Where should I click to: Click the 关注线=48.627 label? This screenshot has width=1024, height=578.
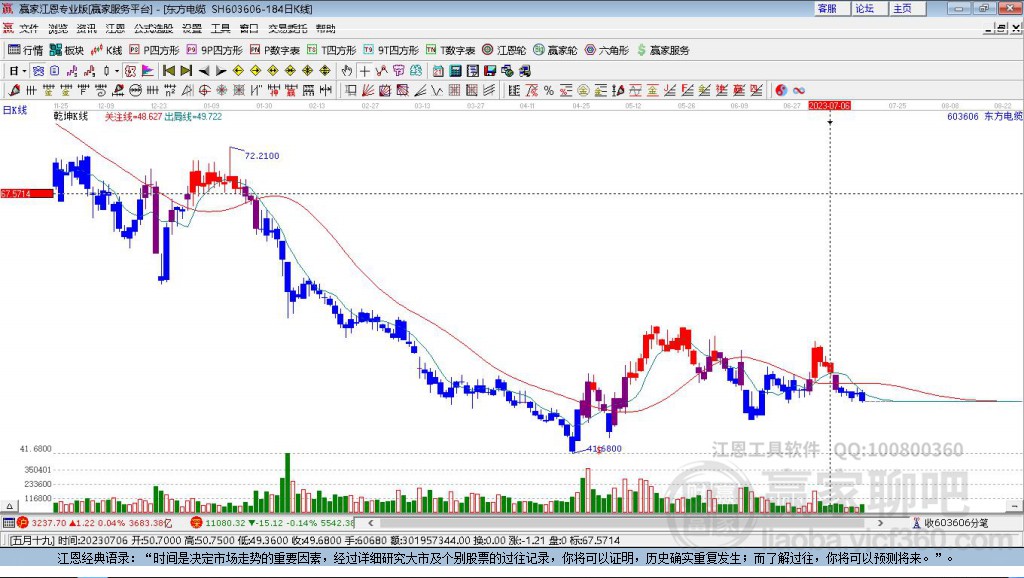133,116
